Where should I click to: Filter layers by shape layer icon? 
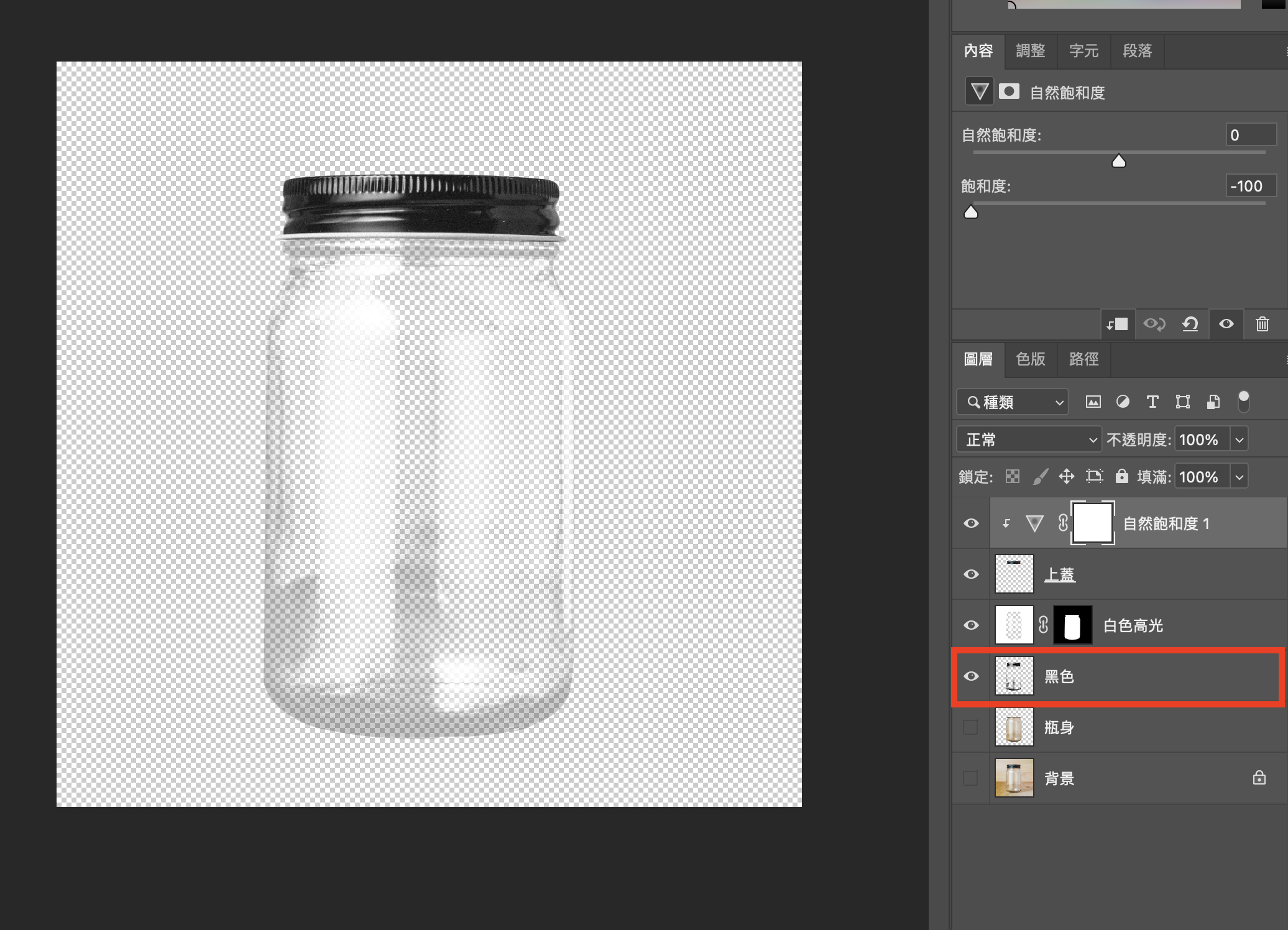(x=1183, y=402)
